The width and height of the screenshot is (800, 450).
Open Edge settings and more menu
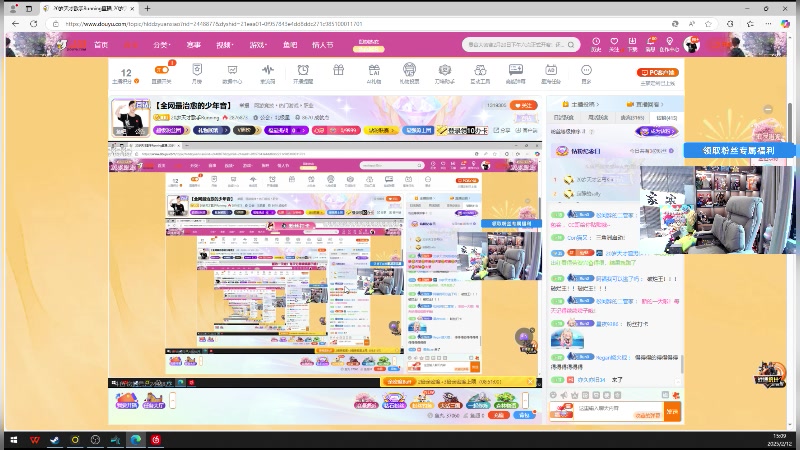click(768, 24)
